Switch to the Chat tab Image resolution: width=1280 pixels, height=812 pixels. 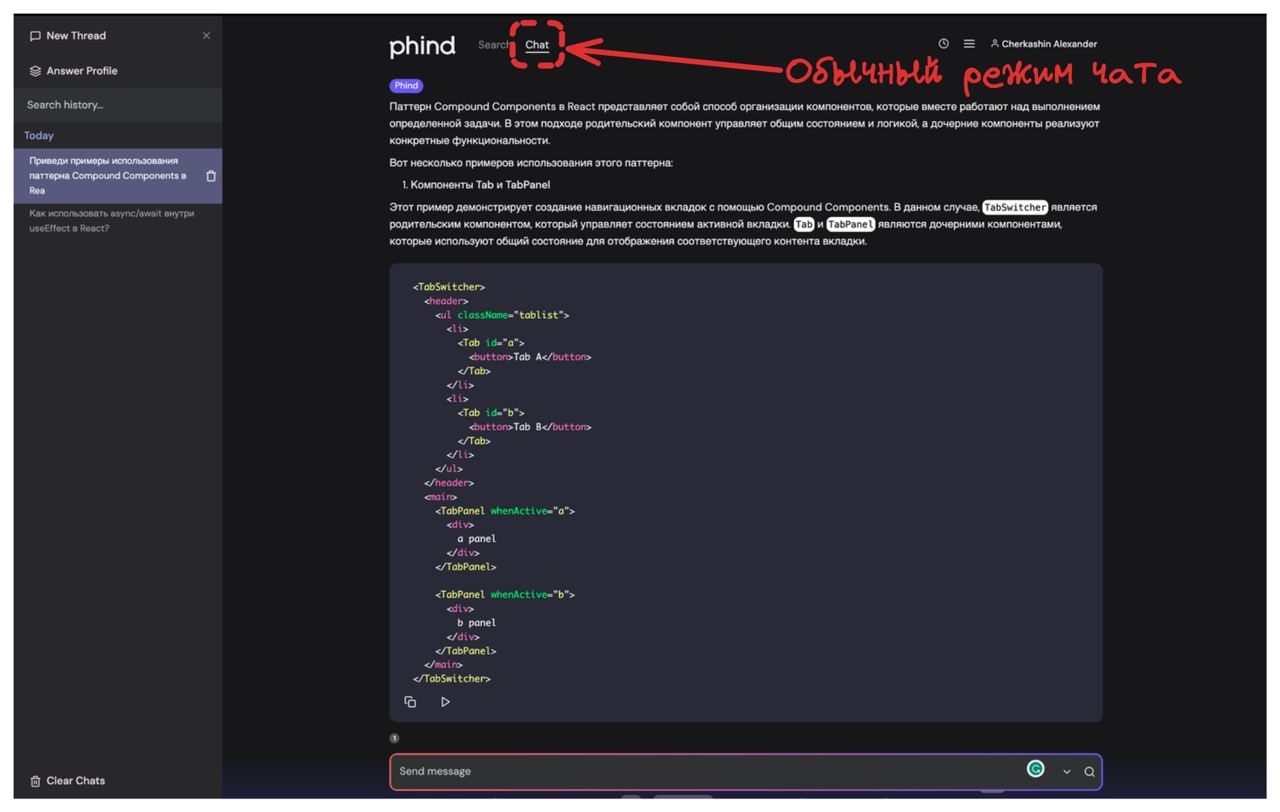pyautogui.click(x=536, y=44)
